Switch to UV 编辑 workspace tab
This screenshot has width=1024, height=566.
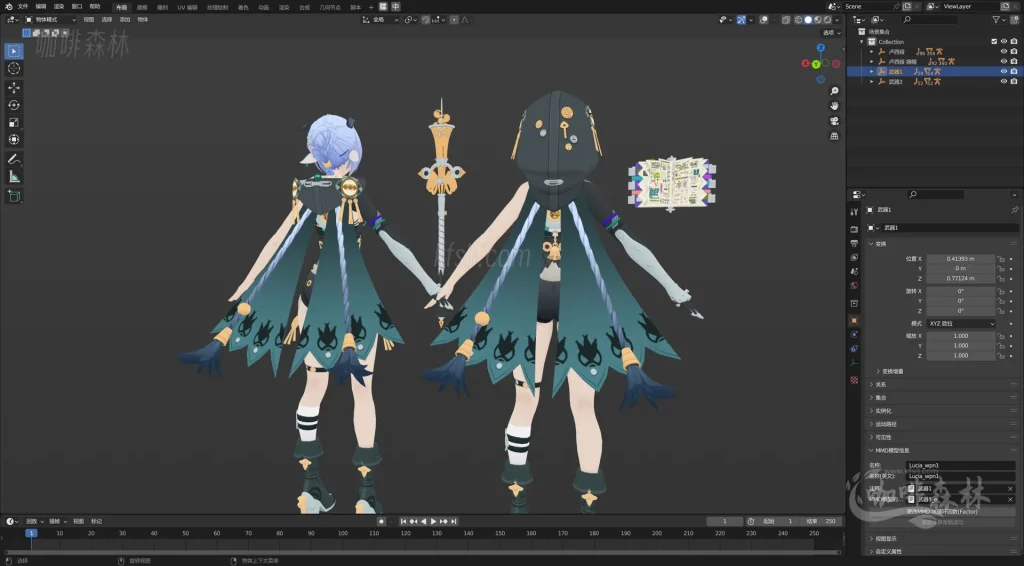[187, 7]
